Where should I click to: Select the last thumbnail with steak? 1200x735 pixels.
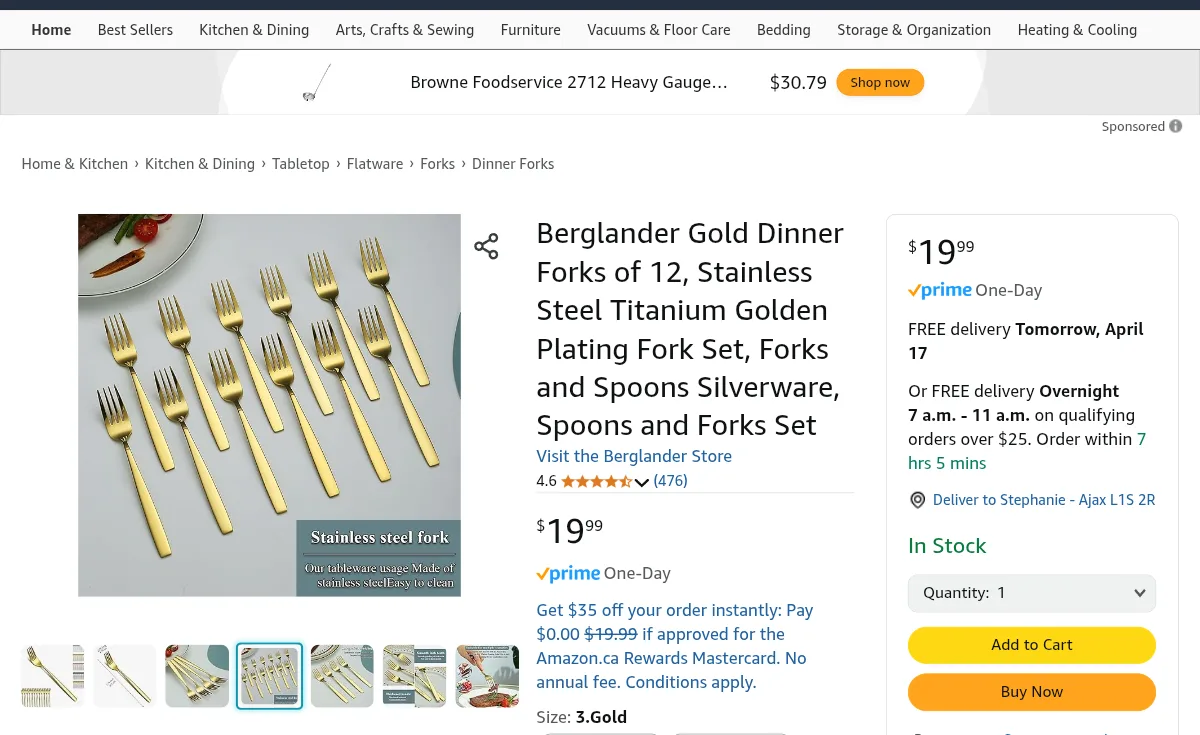(x=488, y=676)
